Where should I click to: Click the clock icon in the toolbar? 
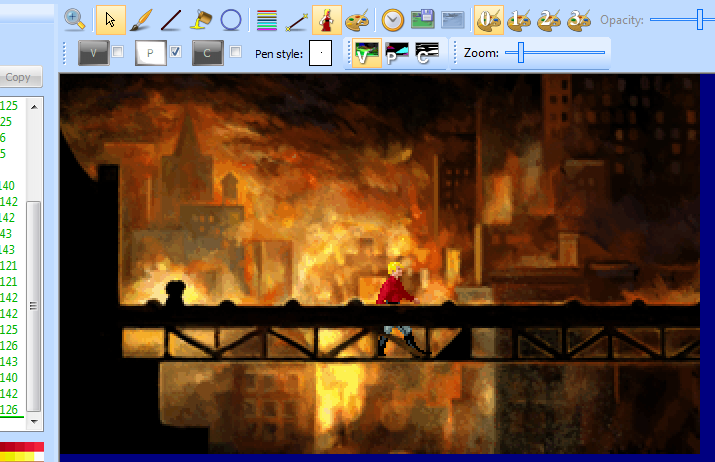click(x=393, y=21)
